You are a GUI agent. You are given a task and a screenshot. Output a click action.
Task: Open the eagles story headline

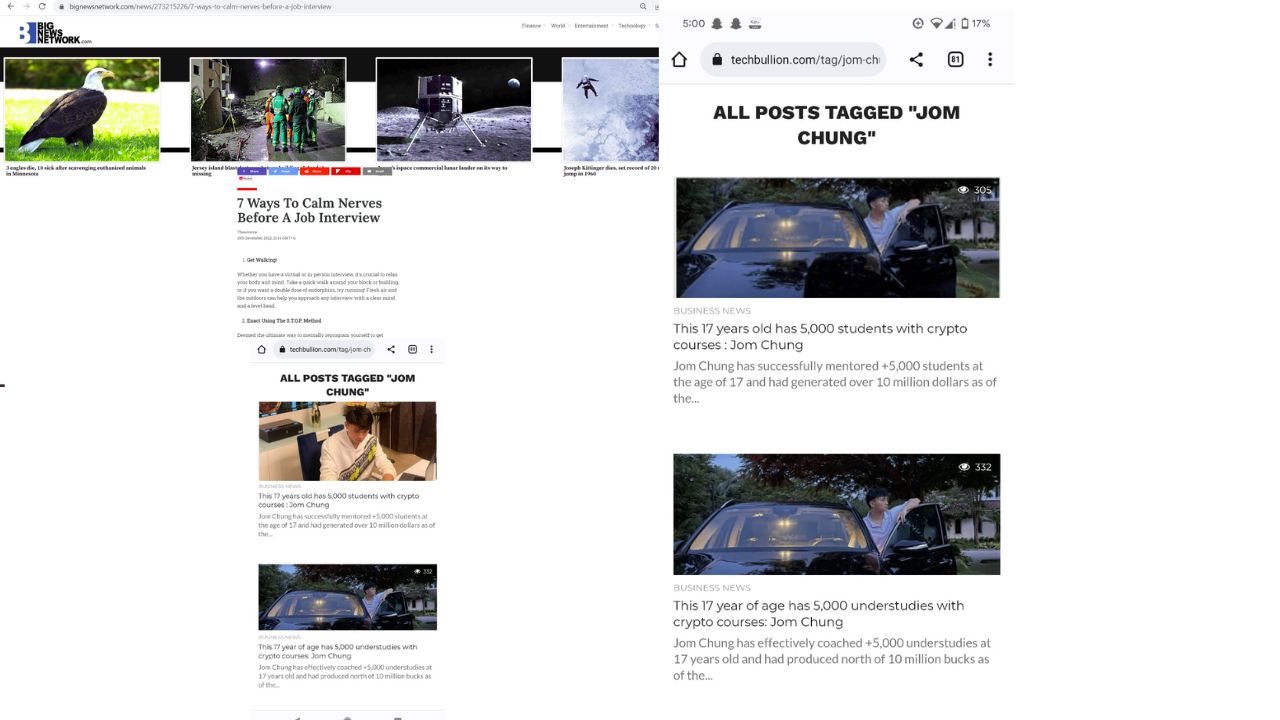[x=76, y=171]
